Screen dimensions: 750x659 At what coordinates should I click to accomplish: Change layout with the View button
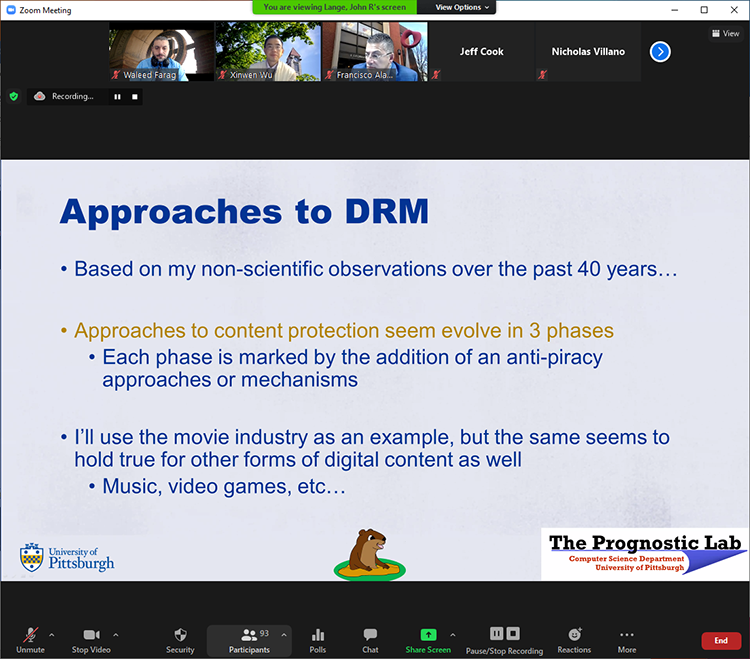pyautogui.click(x=726, y=33)
